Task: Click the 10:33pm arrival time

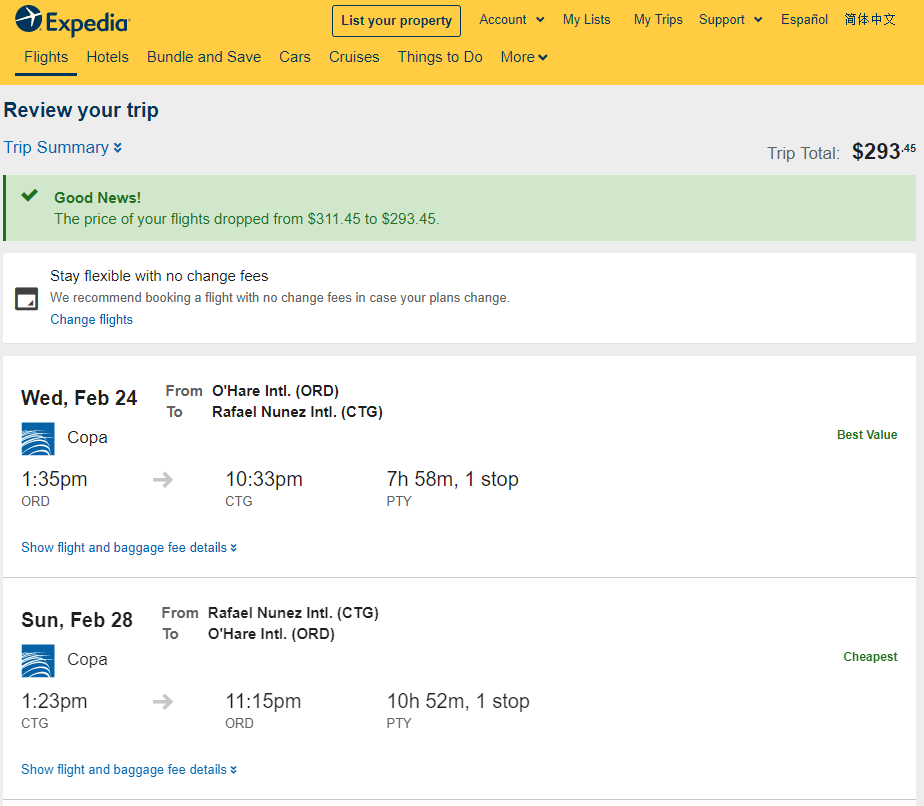Action: [x=264, y=479]
